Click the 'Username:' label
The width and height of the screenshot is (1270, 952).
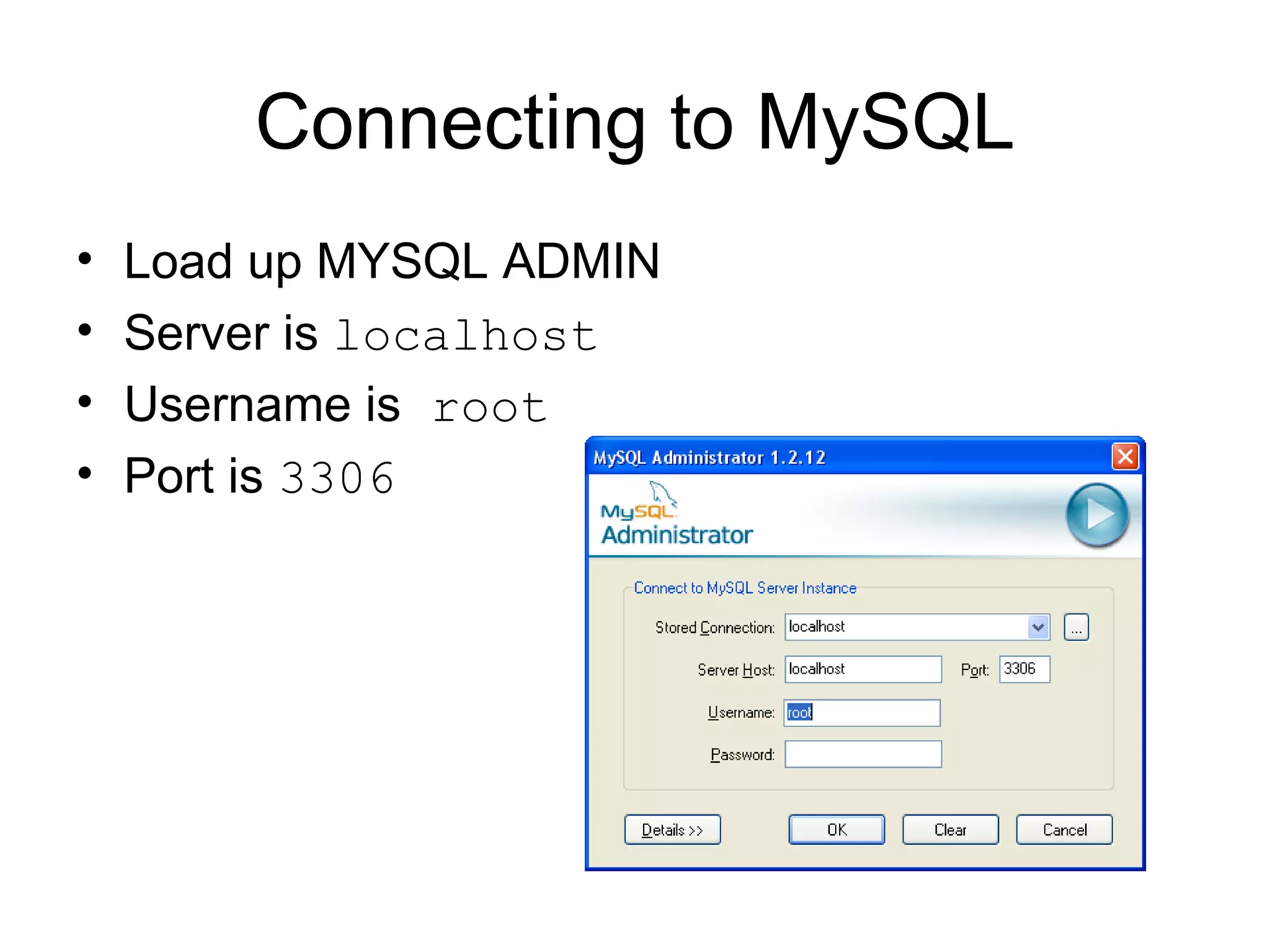[741, 713]
